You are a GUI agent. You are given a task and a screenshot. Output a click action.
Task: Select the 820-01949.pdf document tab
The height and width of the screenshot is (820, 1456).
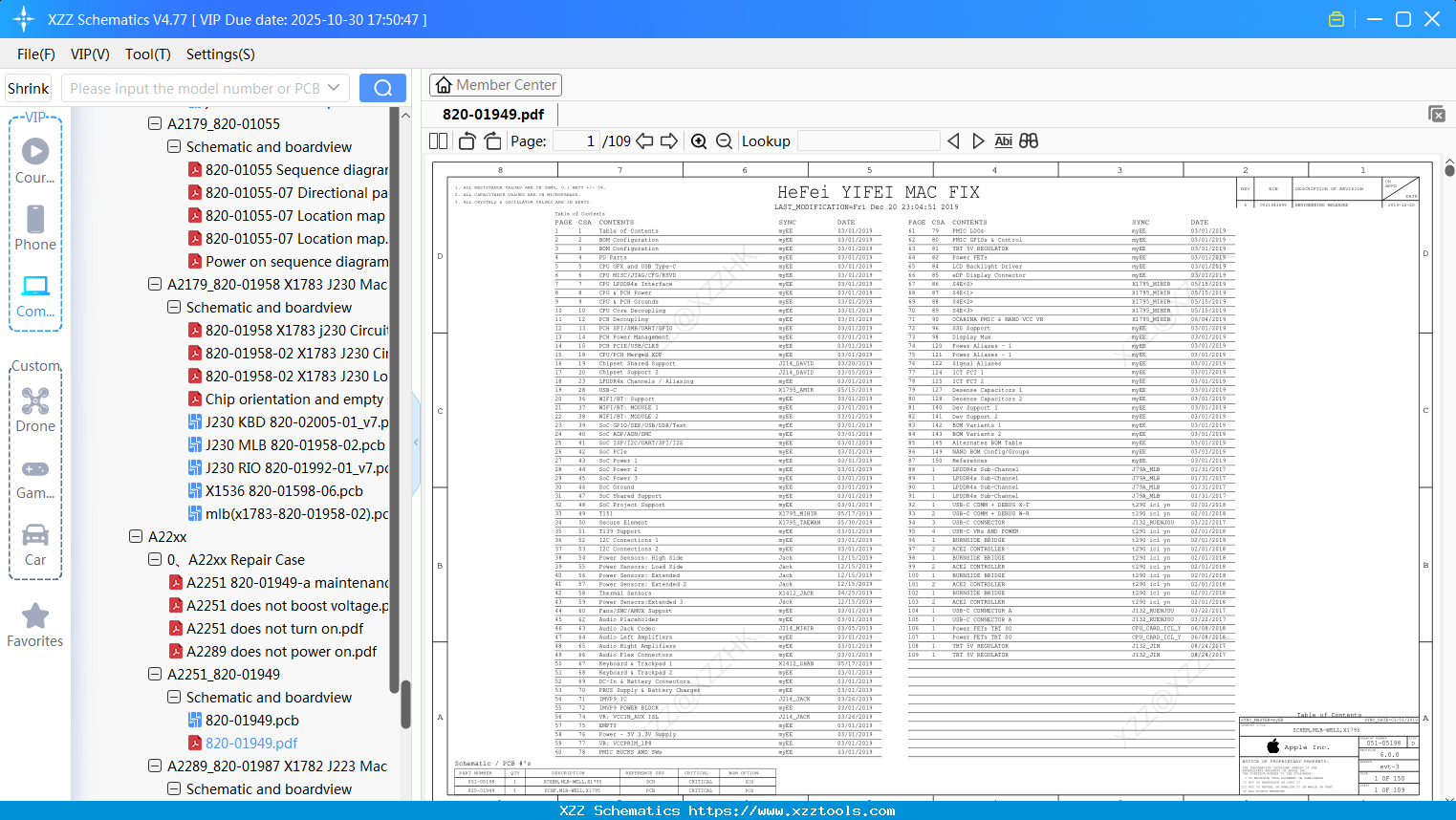493,115
